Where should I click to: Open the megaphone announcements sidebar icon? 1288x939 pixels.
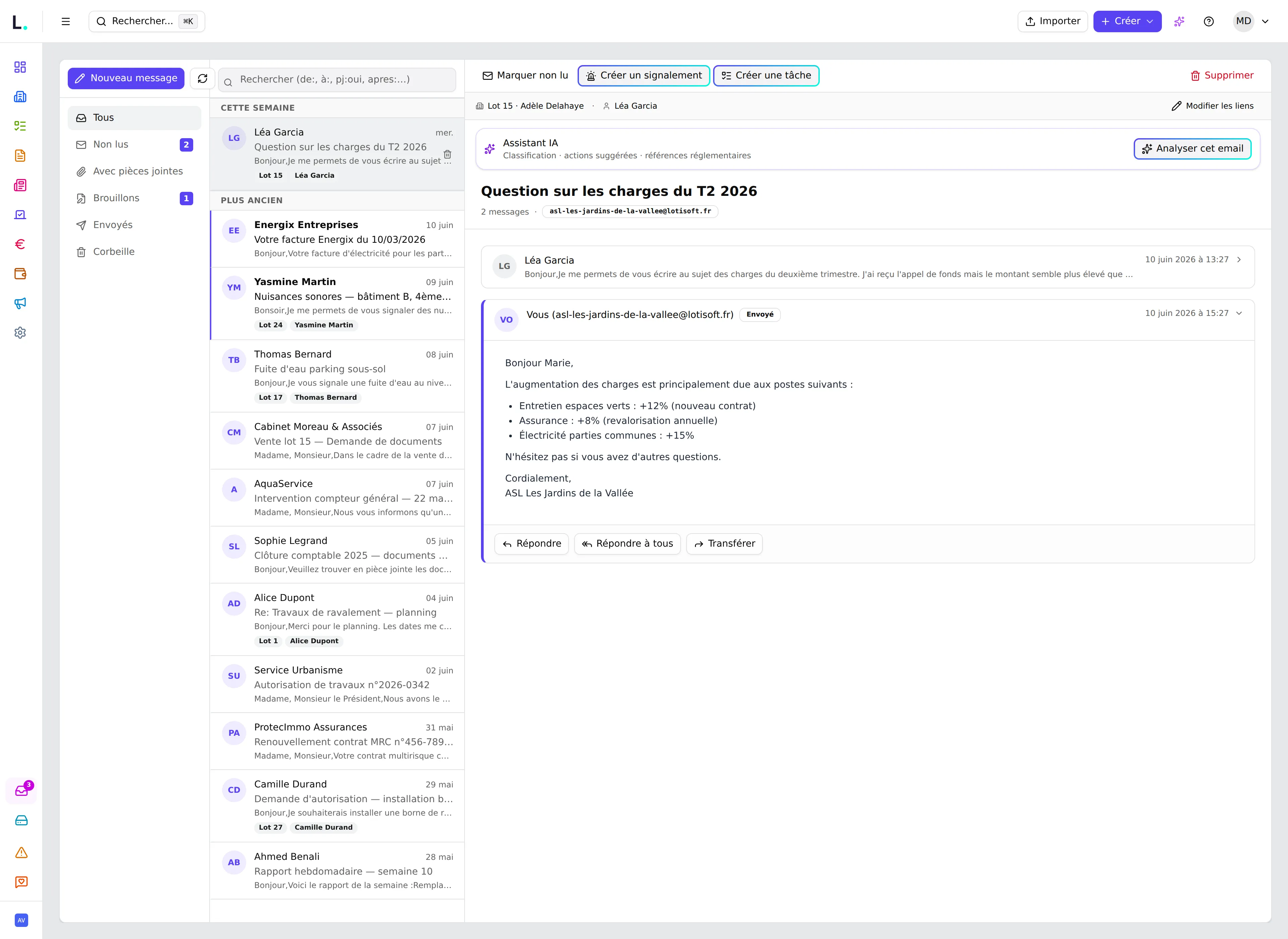[x=20, y=303]
